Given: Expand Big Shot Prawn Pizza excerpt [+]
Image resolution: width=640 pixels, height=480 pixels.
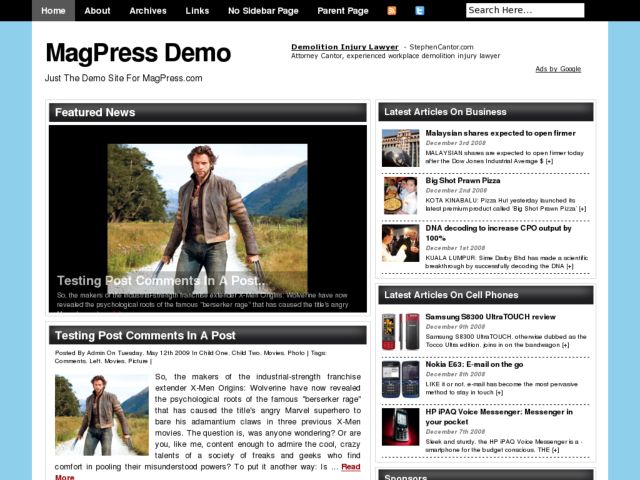Looking at the screenshot, I should pos(582,209).
